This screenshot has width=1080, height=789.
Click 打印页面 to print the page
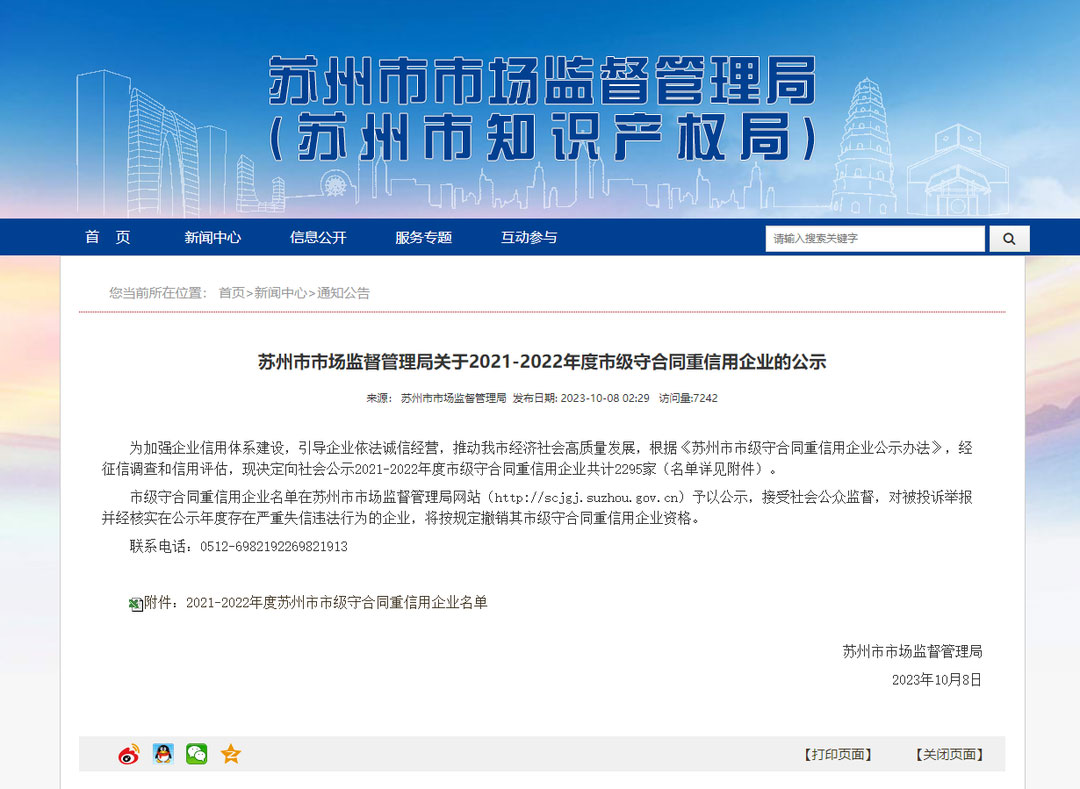(838, 754)
